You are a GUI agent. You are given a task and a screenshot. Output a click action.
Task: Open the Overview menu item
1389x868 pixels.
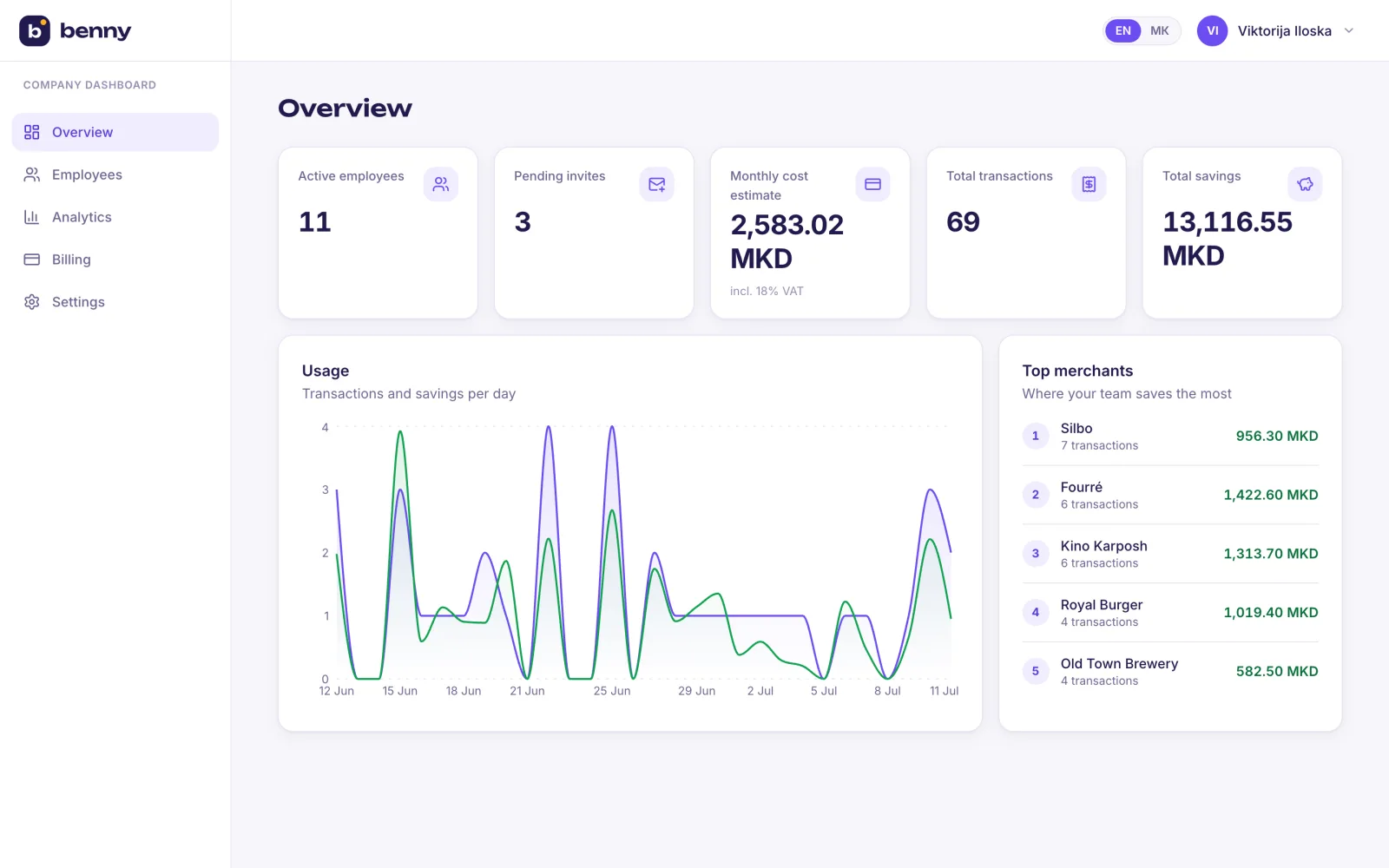[x=115, y=132]
